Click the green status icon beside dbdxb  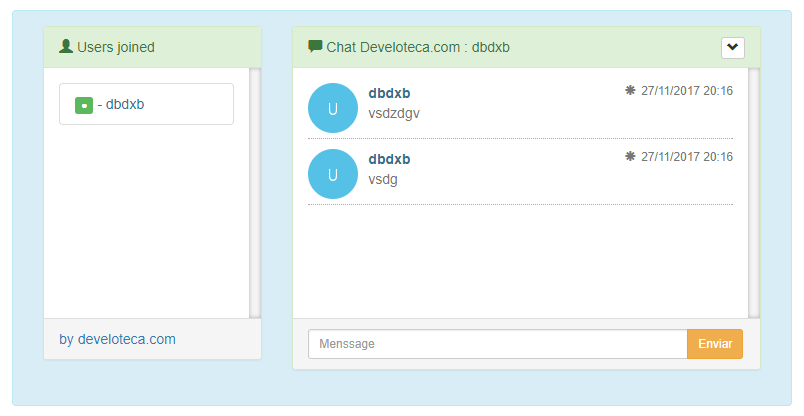(84, 104)
